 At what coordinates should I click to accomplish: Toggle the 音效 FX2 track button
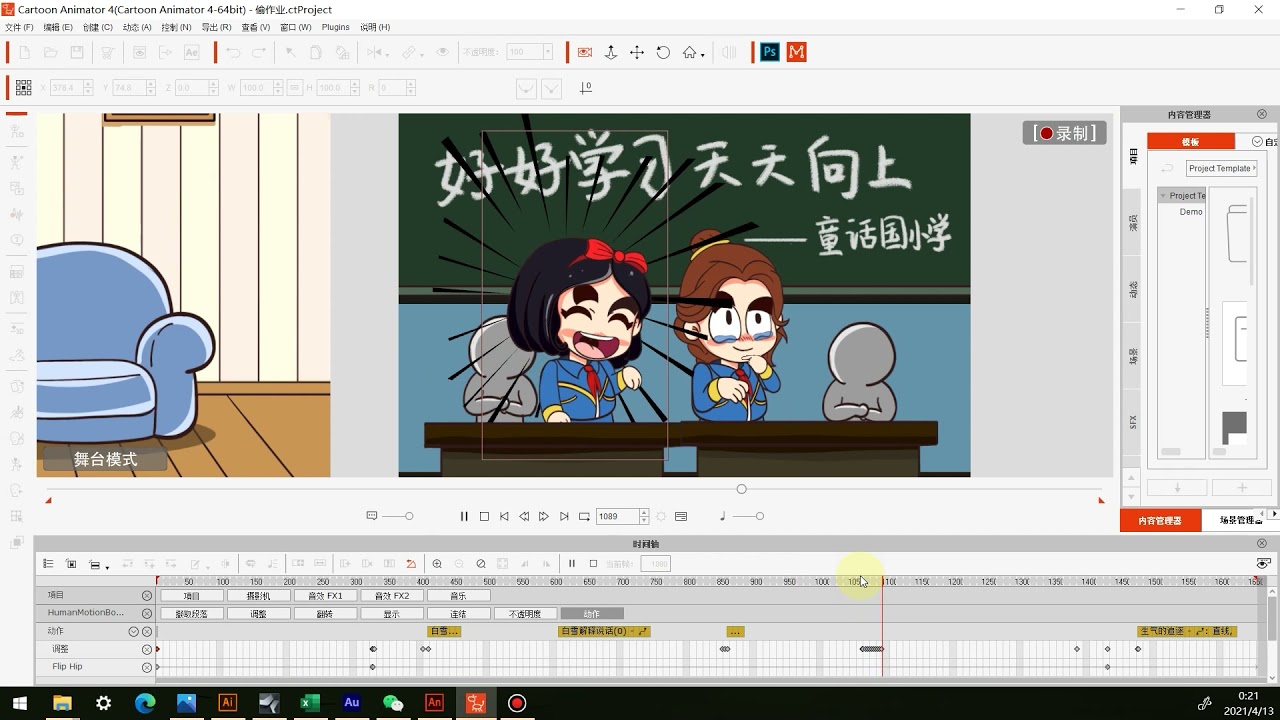392,596
